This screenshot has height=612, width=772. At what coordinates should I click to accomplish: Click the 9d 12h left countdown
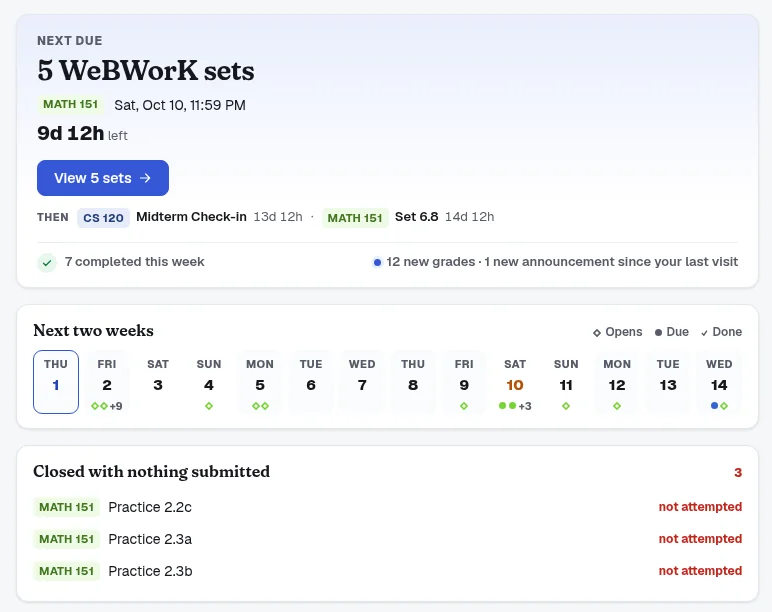[82, 133]
